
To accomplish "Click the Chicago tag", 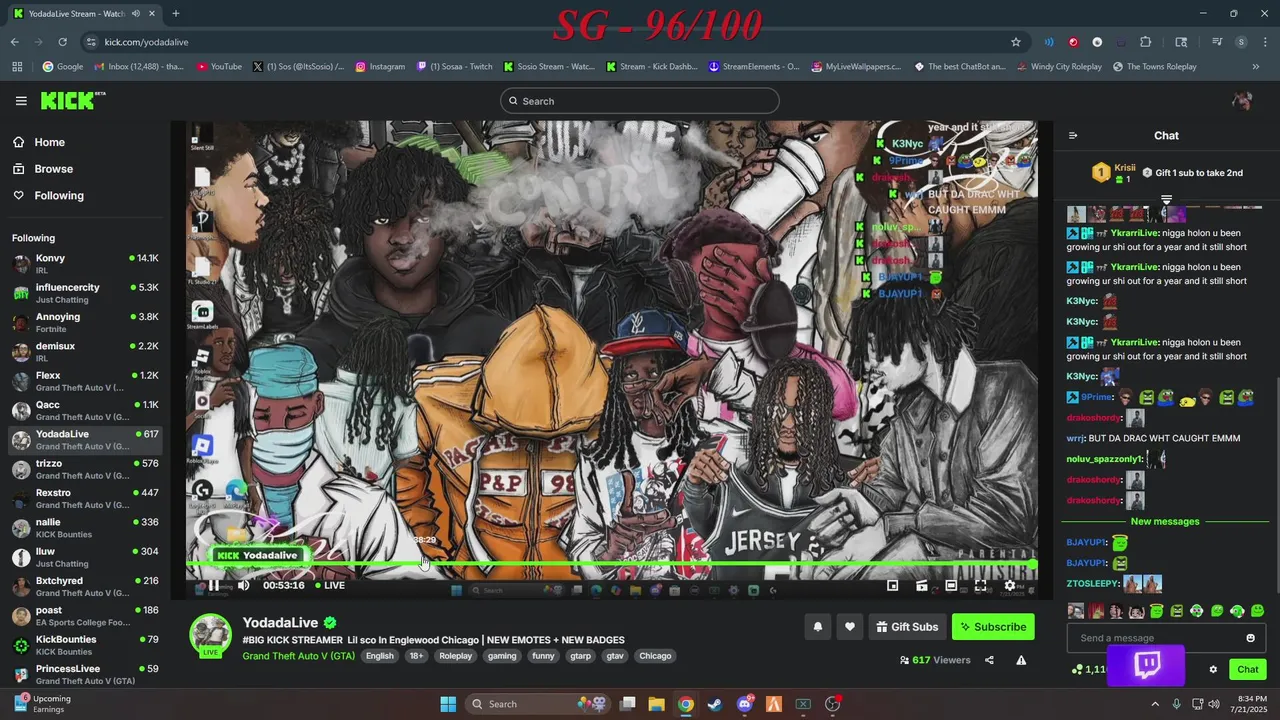I will (655, 656).
